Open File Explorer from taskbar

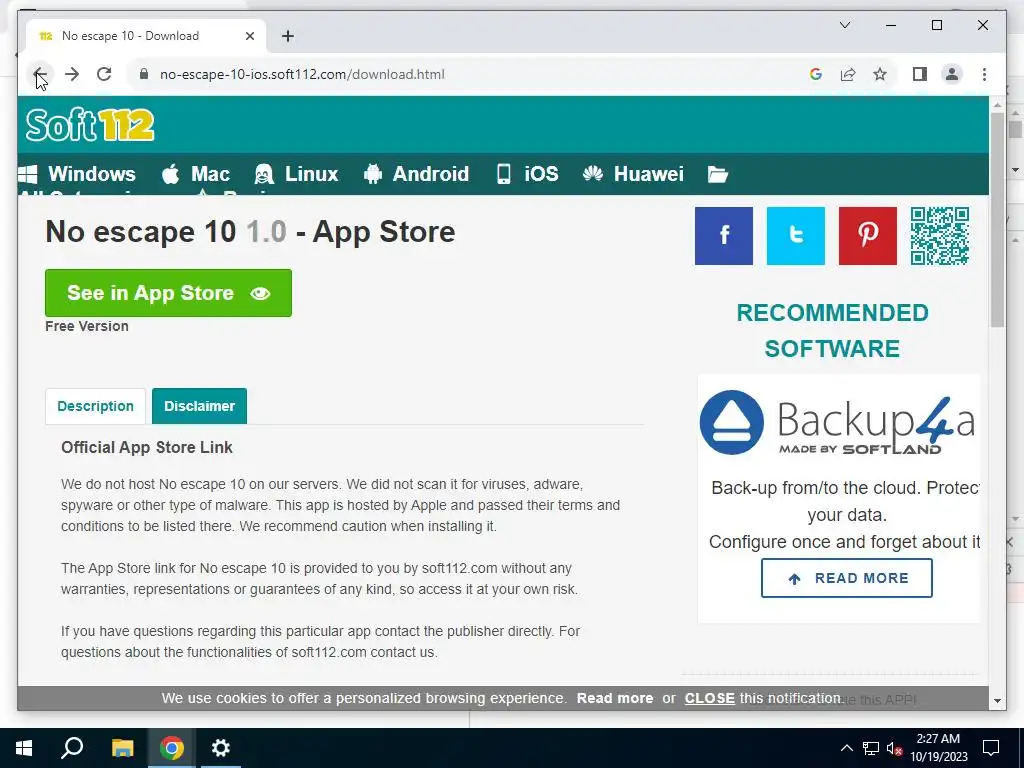(x=122, y=748)
